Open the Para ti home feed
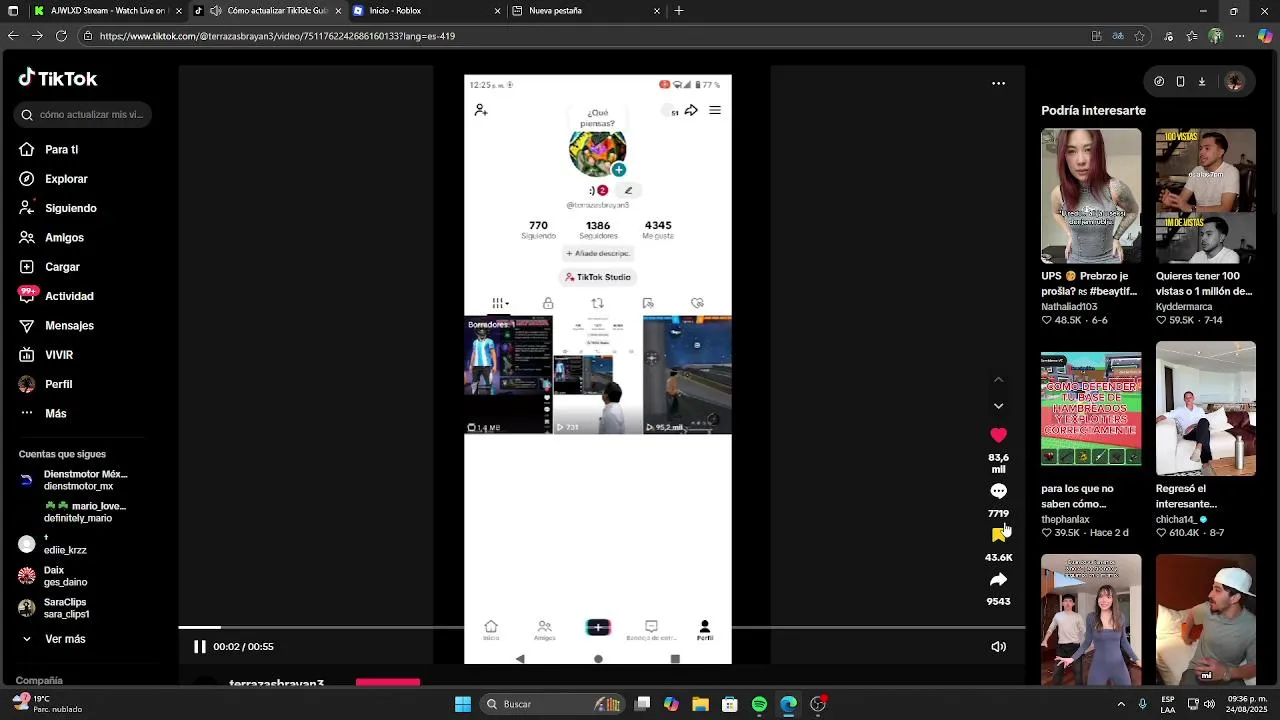This screenshot has height=720, width=1280. (50, 149)
